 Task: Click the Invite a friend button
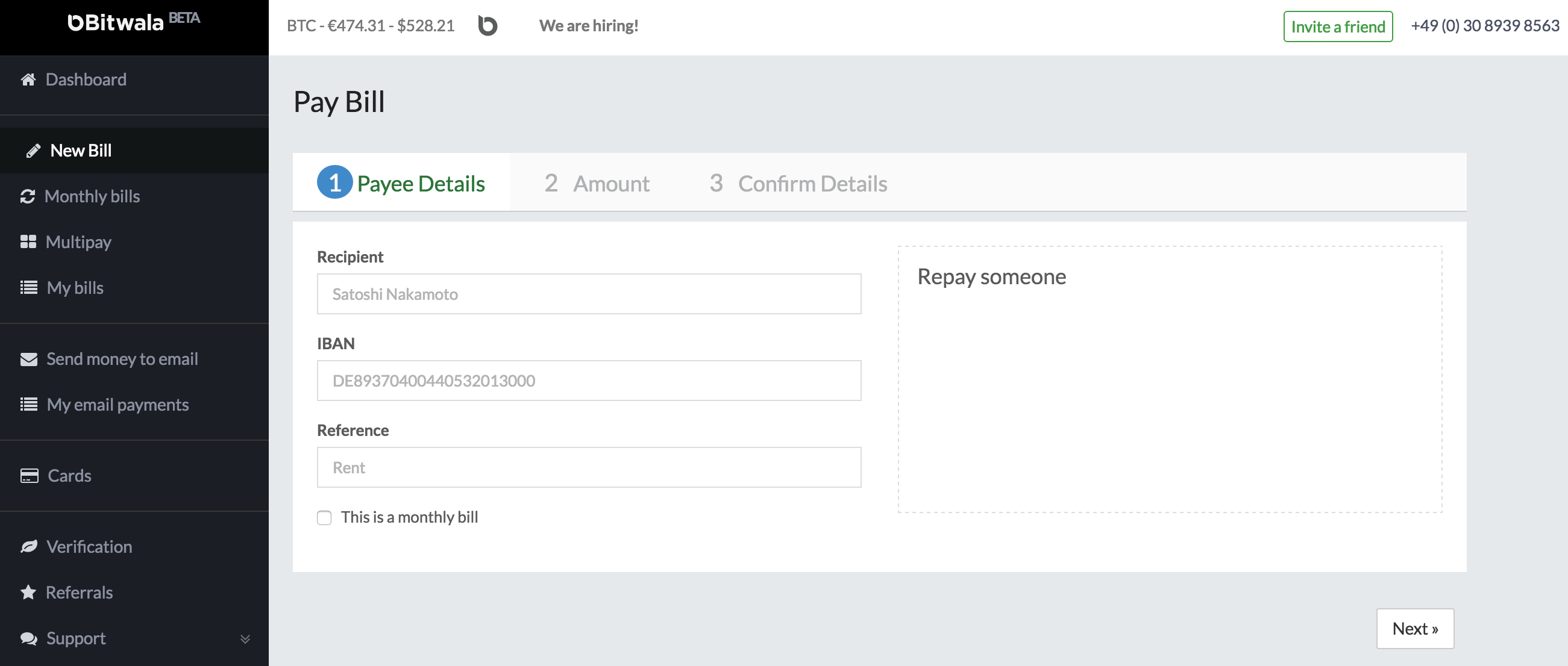point(1337,25)
